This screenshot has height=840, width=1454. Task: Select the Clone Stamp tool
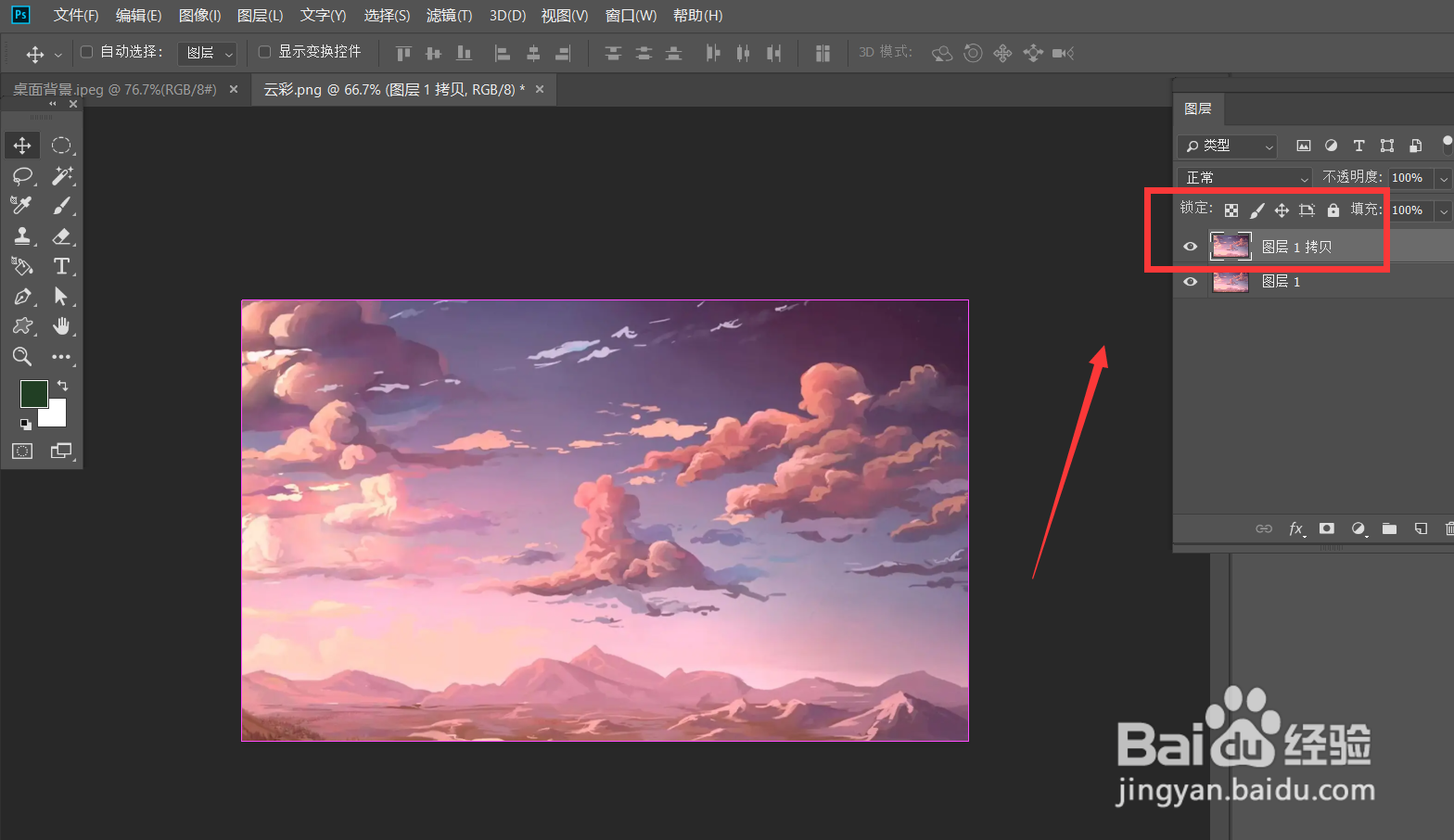(x=22, y=236)
